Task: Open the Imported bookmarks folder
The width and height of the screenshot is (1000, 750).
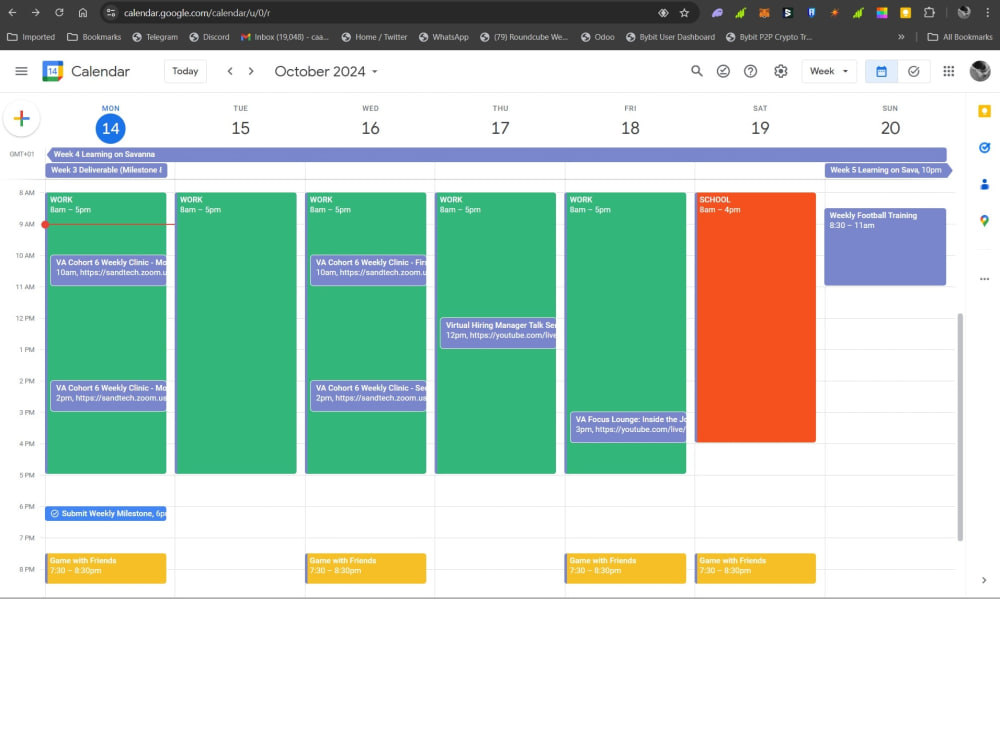Action: click(x=31, y=37)
